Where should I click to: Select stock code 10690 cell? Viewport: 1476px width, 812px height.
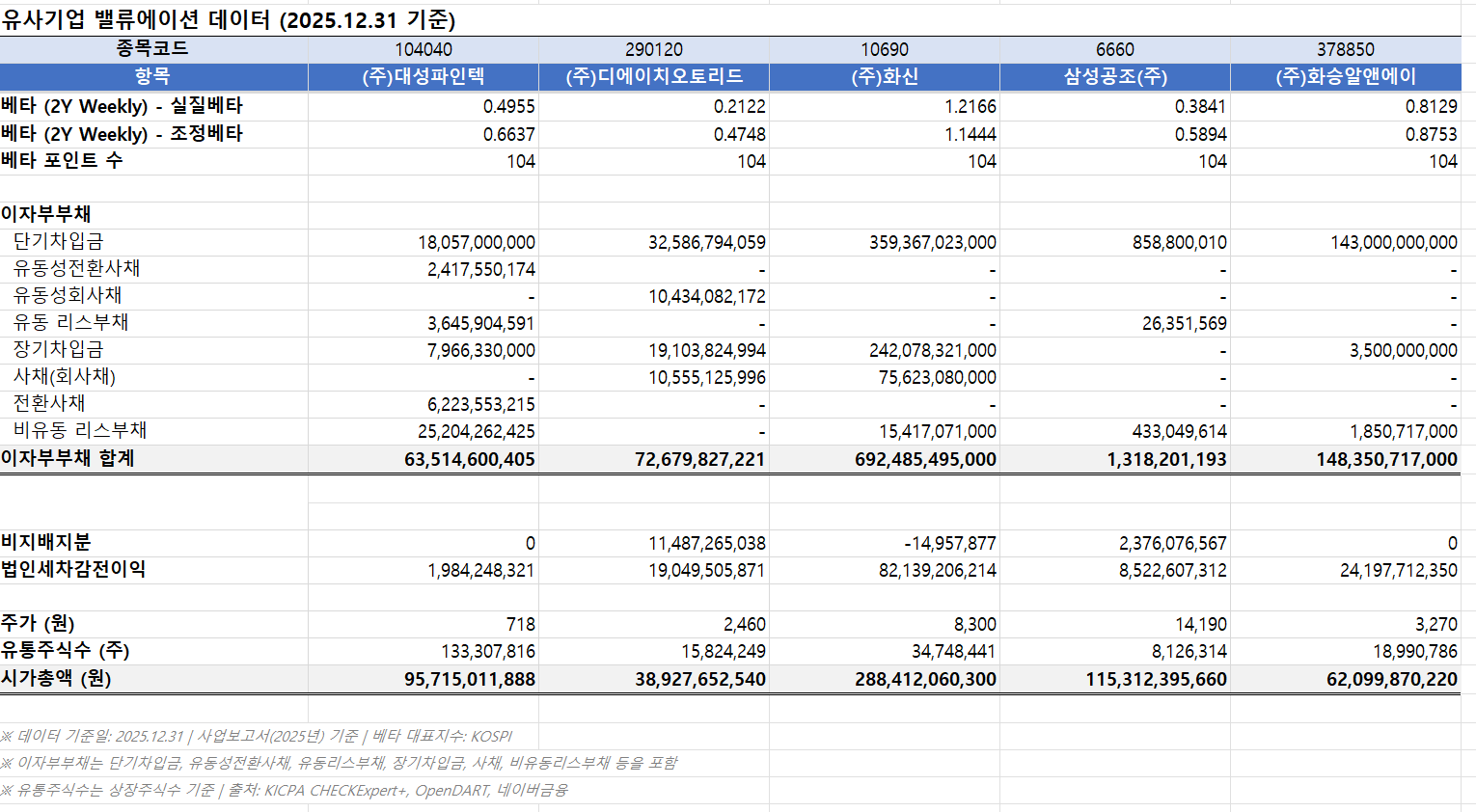point(885,49)
